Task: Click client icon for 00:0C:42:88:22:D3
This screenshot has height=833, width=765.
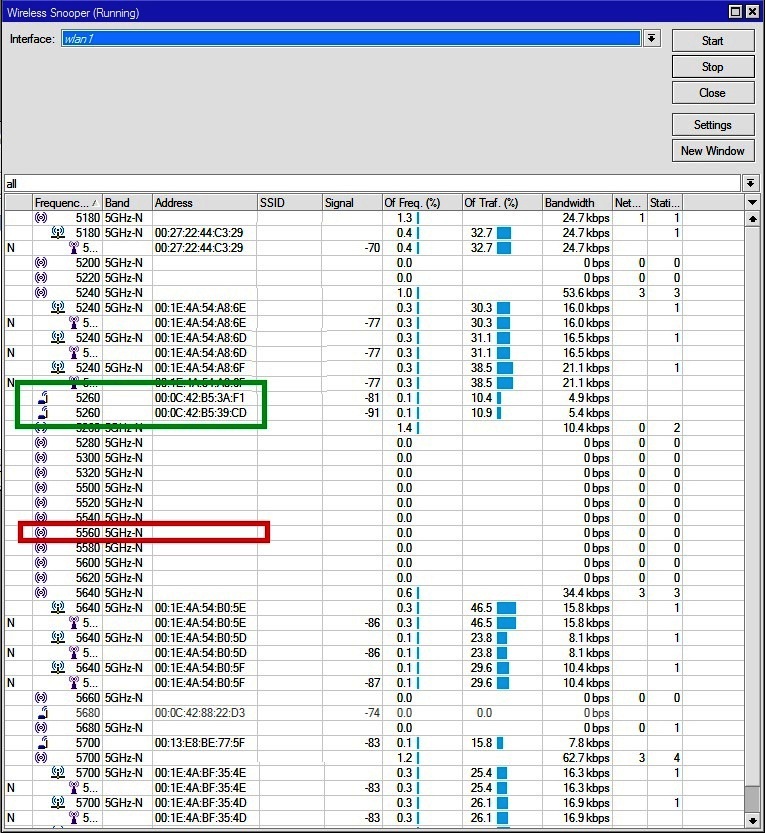Action: click(44, 712)
